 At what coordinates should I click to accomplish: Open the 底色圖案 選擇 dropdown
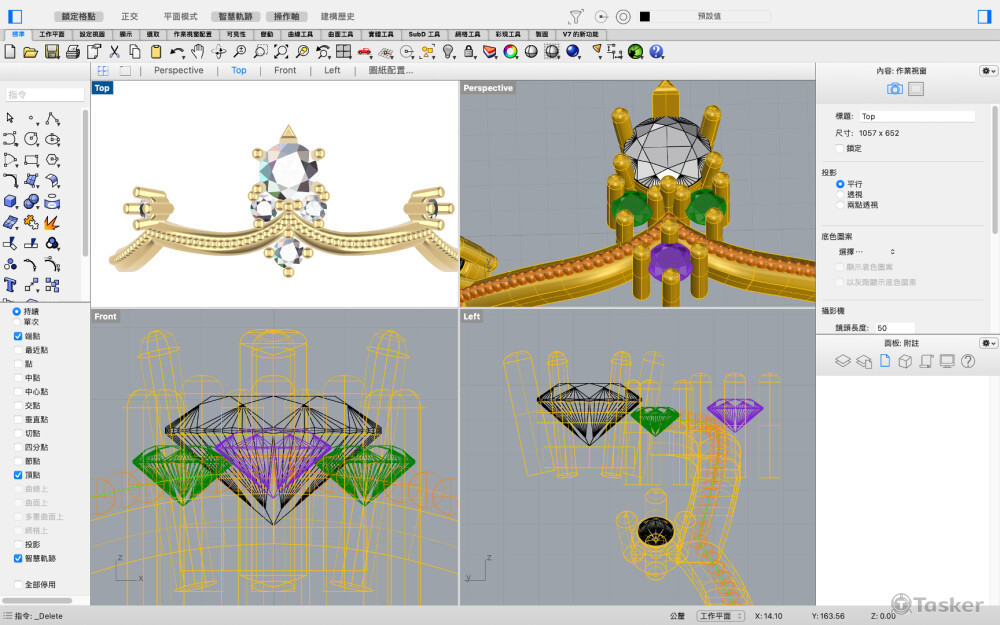point(867,252)
